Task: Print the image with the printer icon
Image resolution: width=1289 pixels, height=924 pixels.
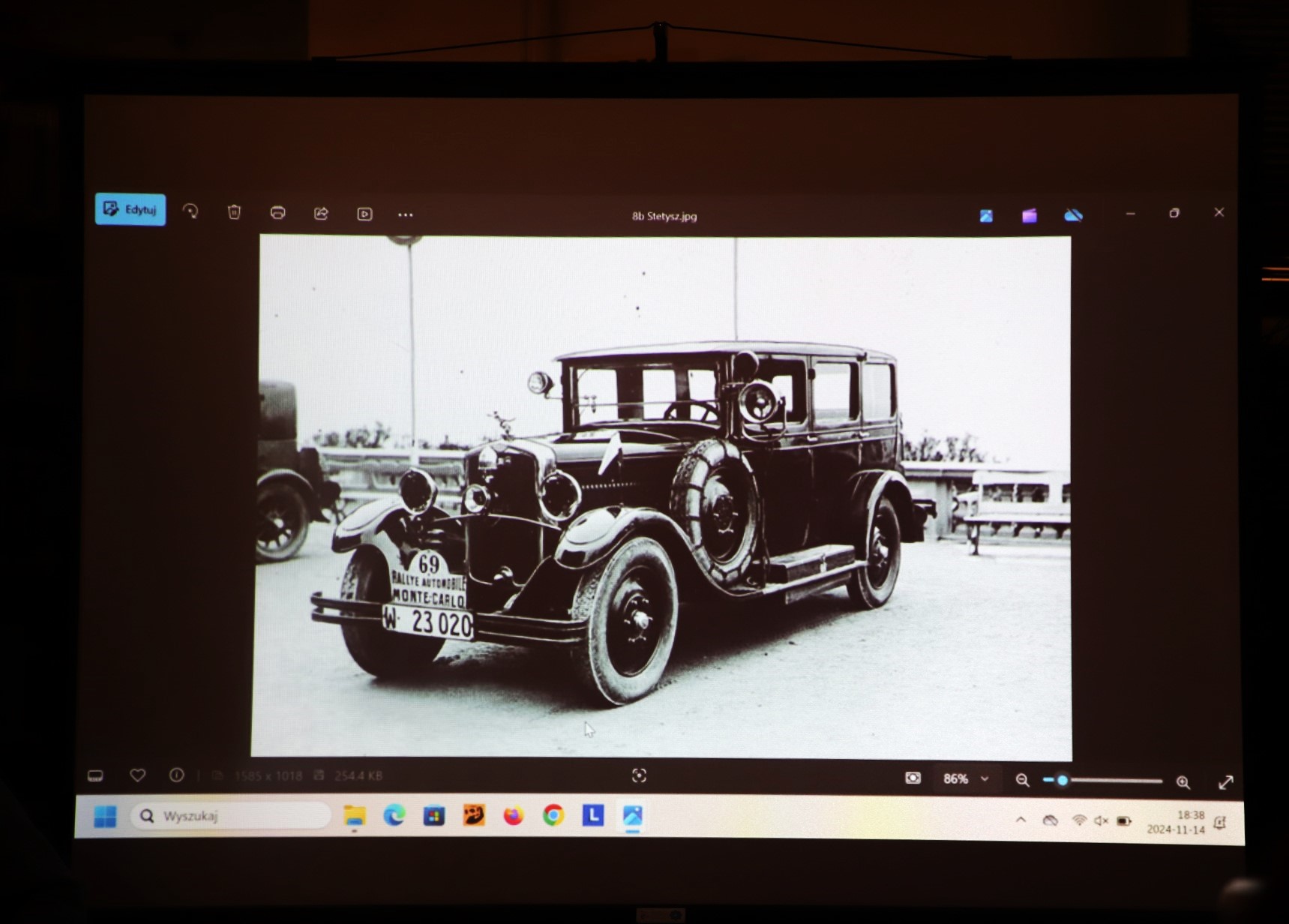Action: [x=277, y=213]
